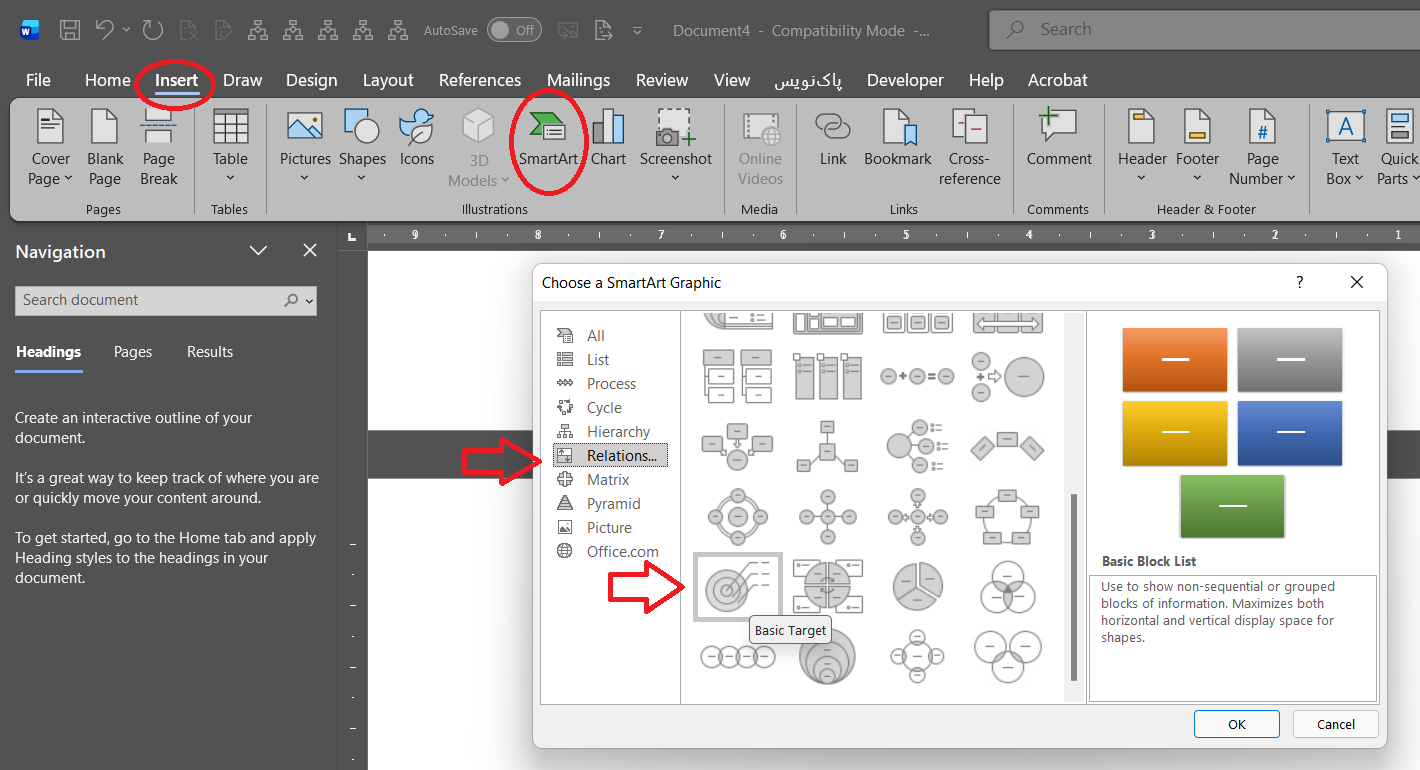Toggle AutoSave off or on

514,30
